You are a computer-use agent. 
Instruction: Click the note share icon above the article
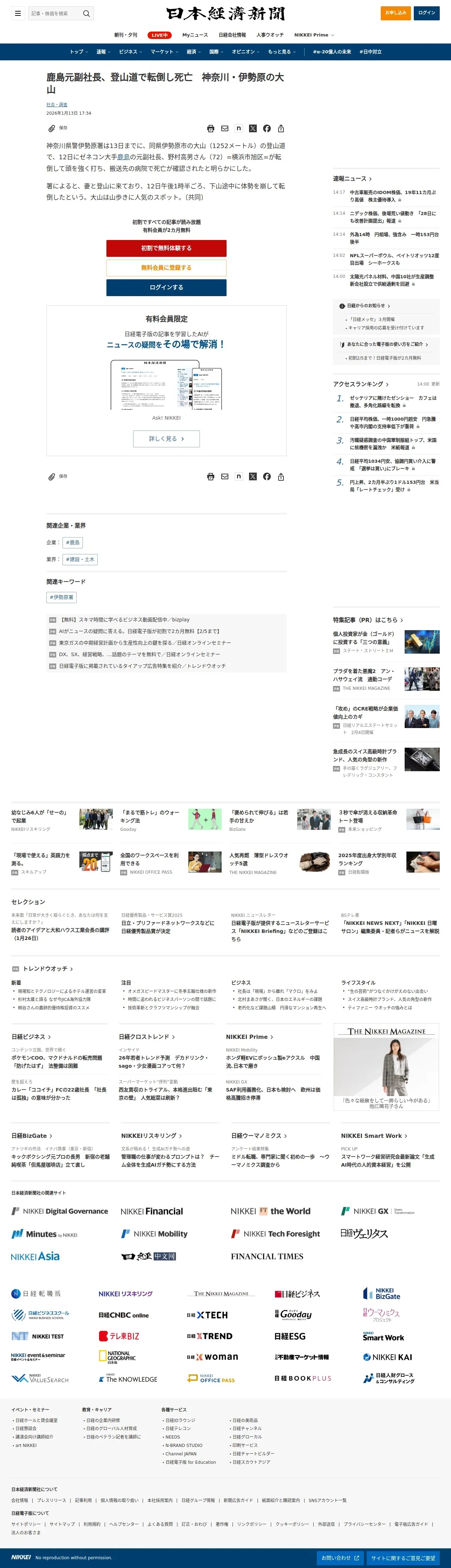239,128
